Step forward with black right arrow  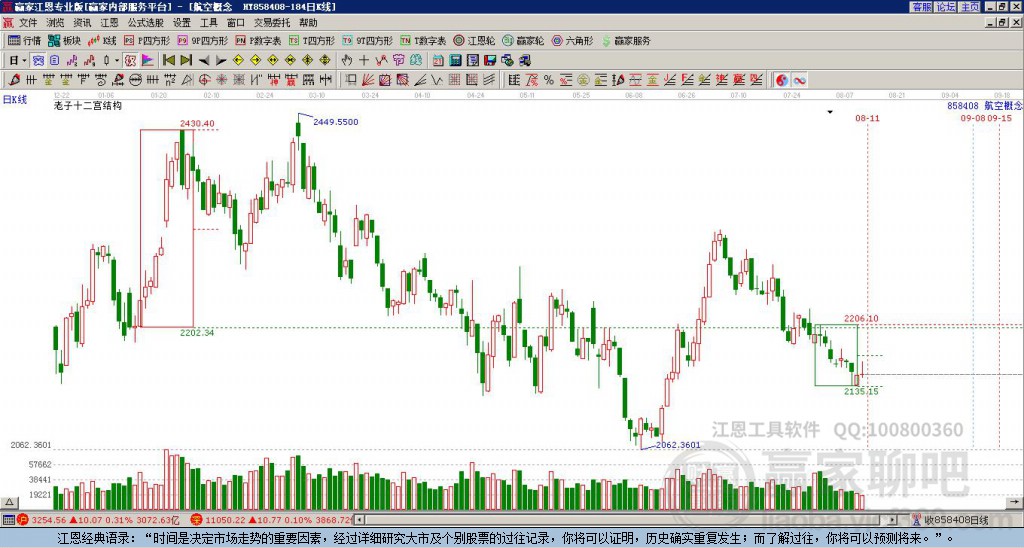[x=221, y=61]
